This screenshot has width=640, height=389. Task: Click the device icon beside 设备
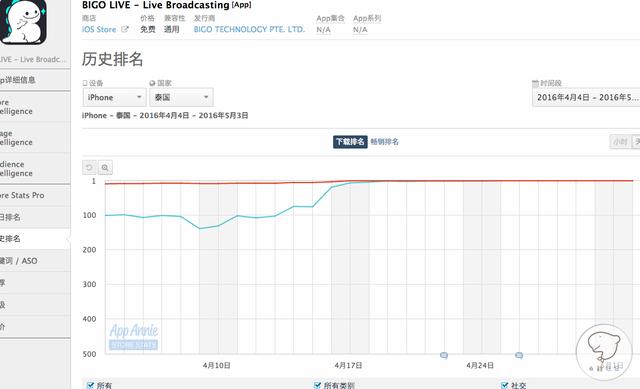click(85, 83)
